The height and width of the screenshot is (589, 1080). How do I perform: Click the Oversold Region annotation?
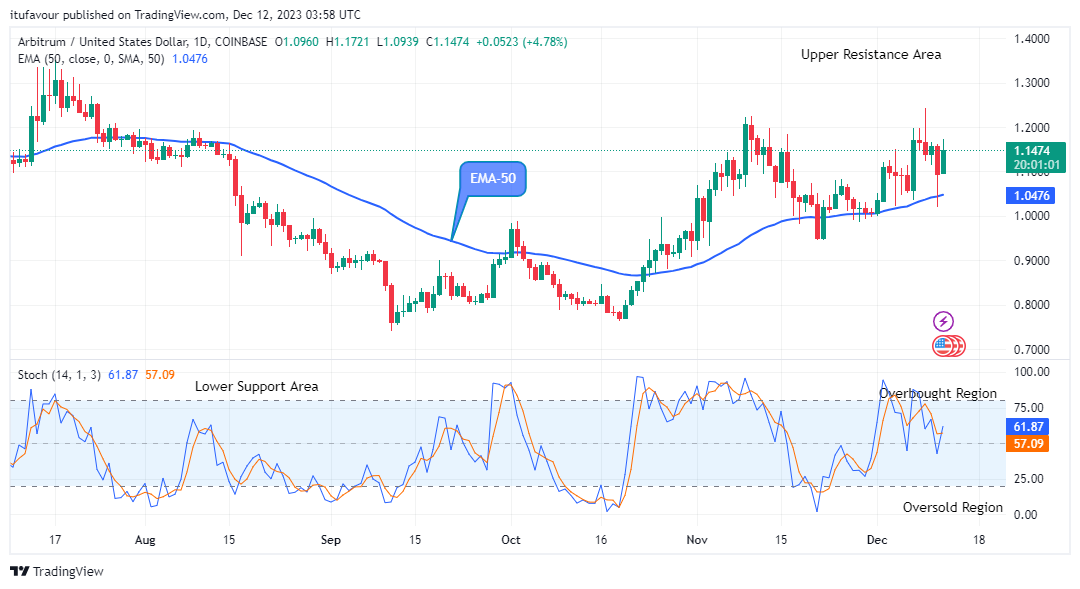click(953, 508)
